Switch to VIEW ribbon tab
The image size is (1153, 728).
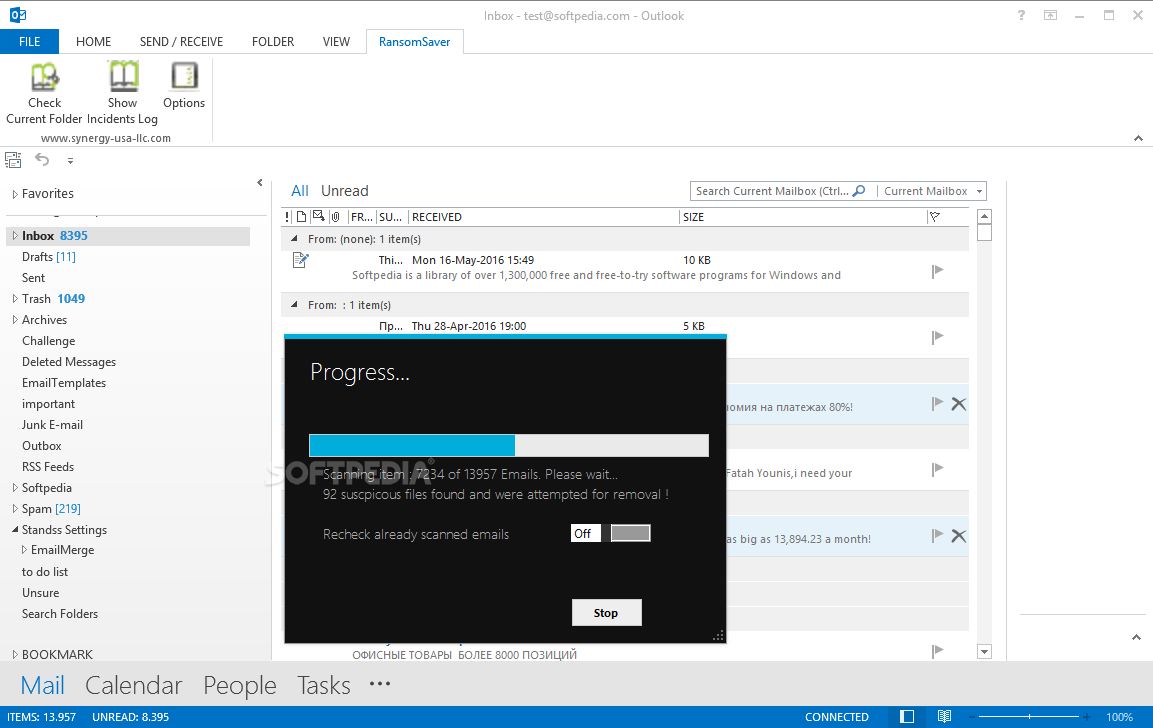(336, 42)
